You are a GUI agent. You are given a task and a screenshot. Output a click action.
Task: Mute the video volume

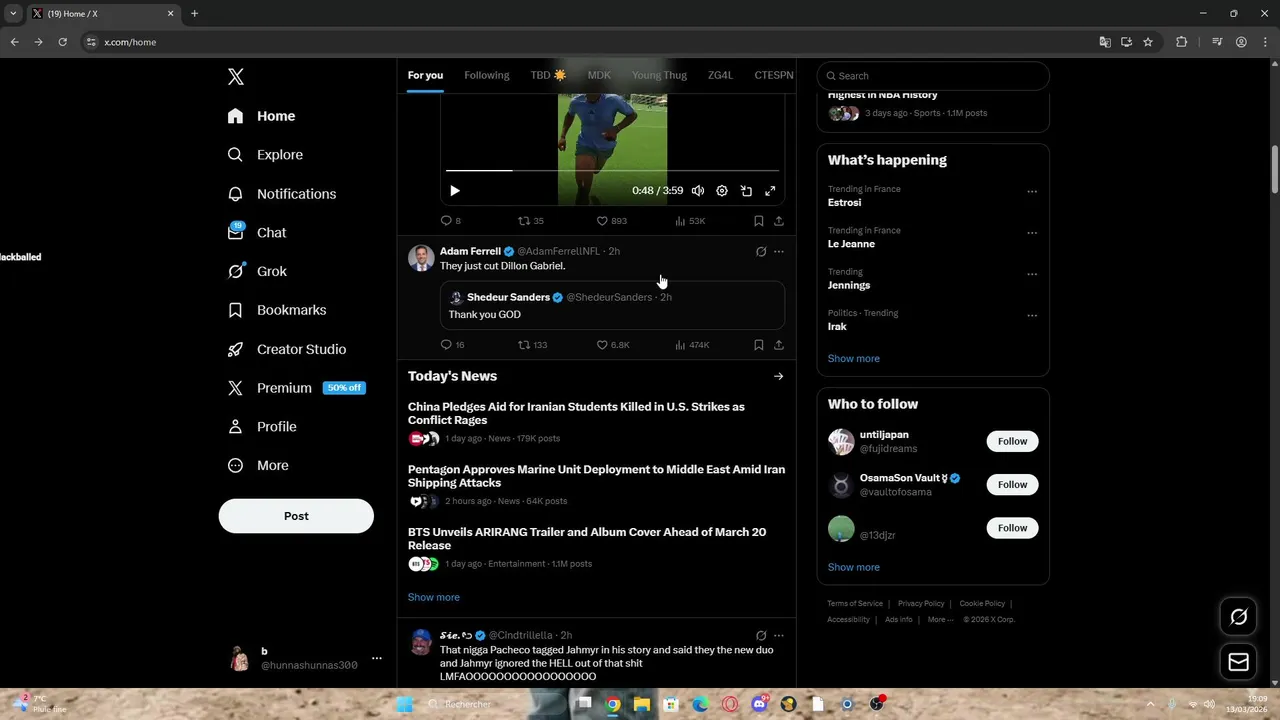698,191
